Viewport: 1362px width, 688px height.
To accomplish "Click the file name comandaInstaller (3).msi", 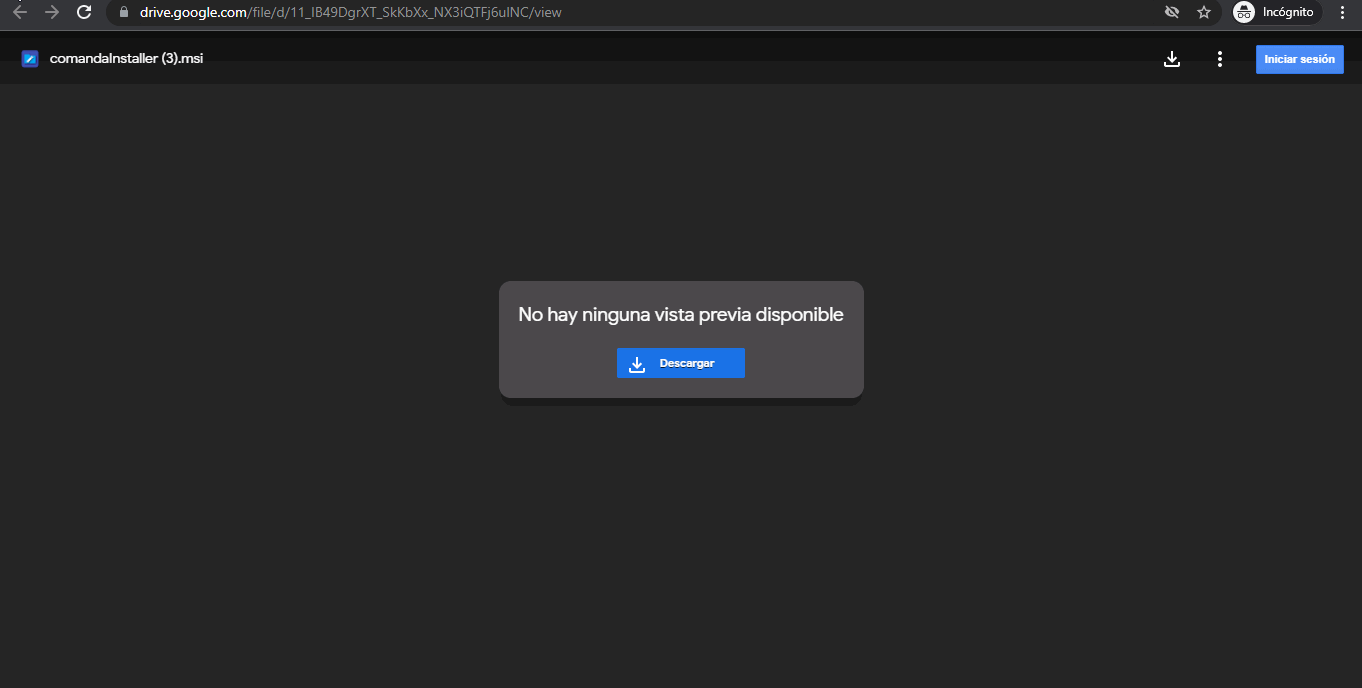I will (126, 59).
